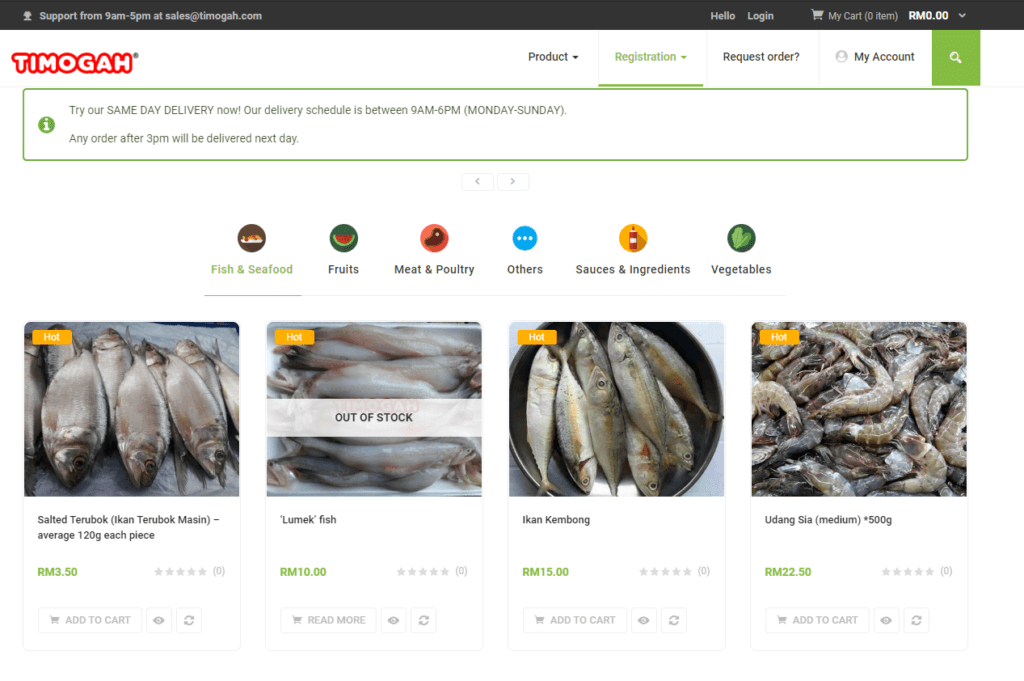Click the Fruits watermelon icon
This screenshot has width=1024, height=681.
[344, 238]
